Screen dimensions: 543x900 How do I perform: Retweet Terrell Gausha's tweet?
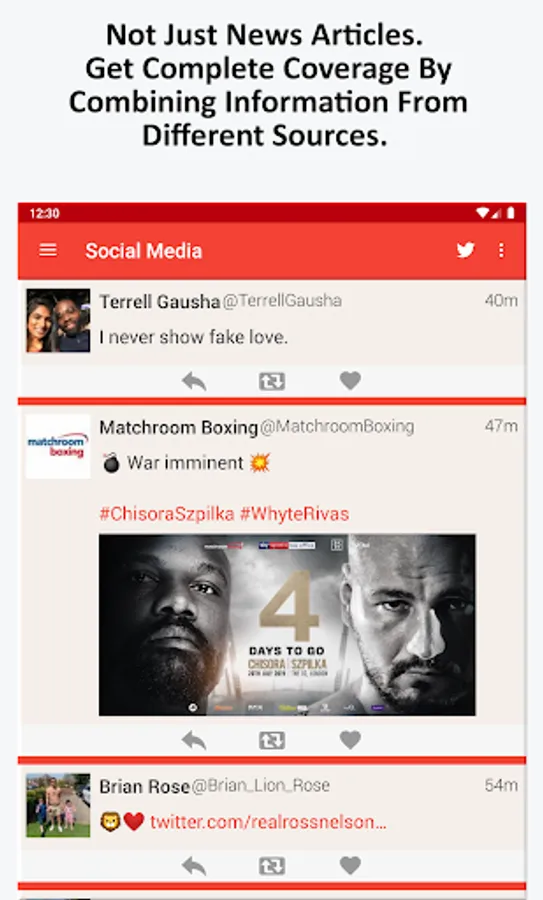[272, 381]
